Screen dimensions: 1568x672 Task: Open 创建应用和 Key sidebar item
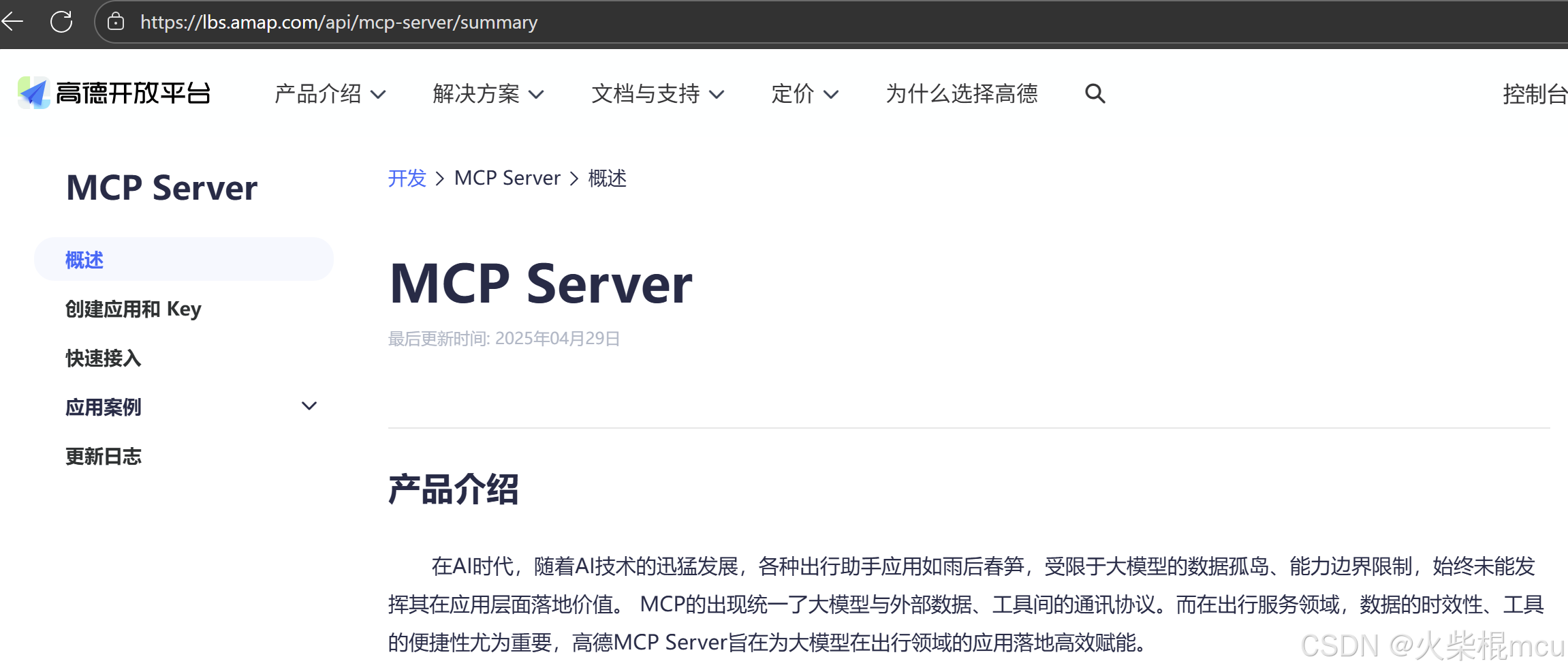click(134, 309)
